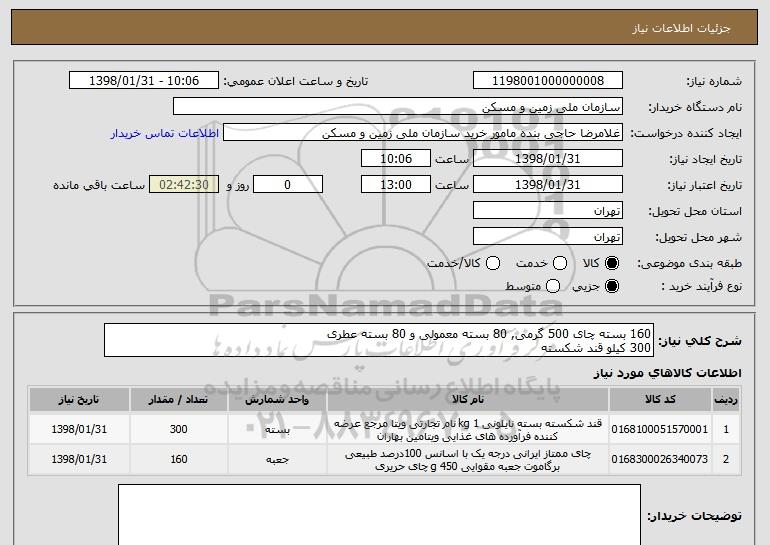Click the نام کالا column header

(468, 399)
